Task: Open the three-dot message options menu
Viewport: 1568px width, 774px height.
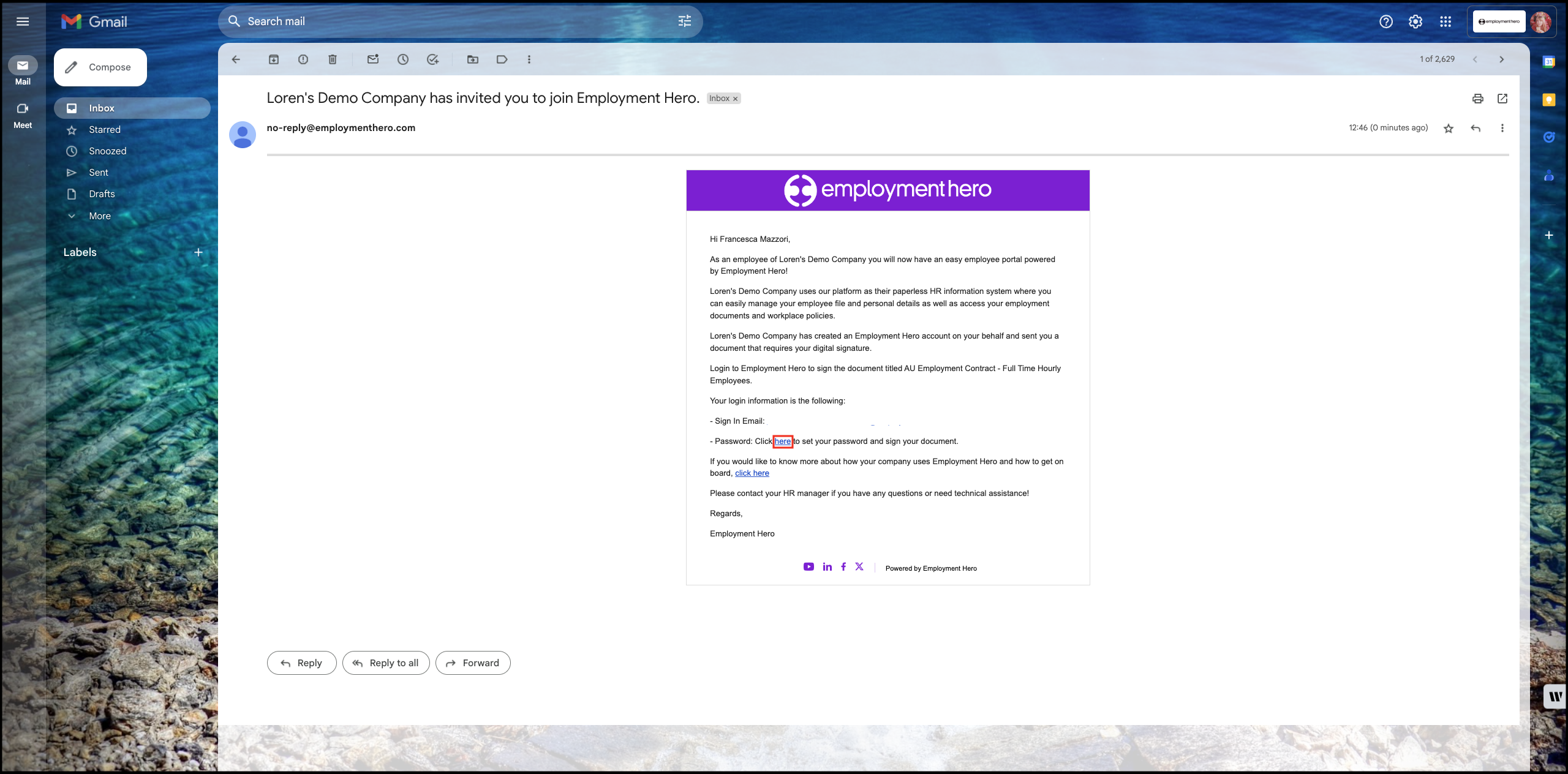Action: pyautogui.click(x=1502, y=128)
